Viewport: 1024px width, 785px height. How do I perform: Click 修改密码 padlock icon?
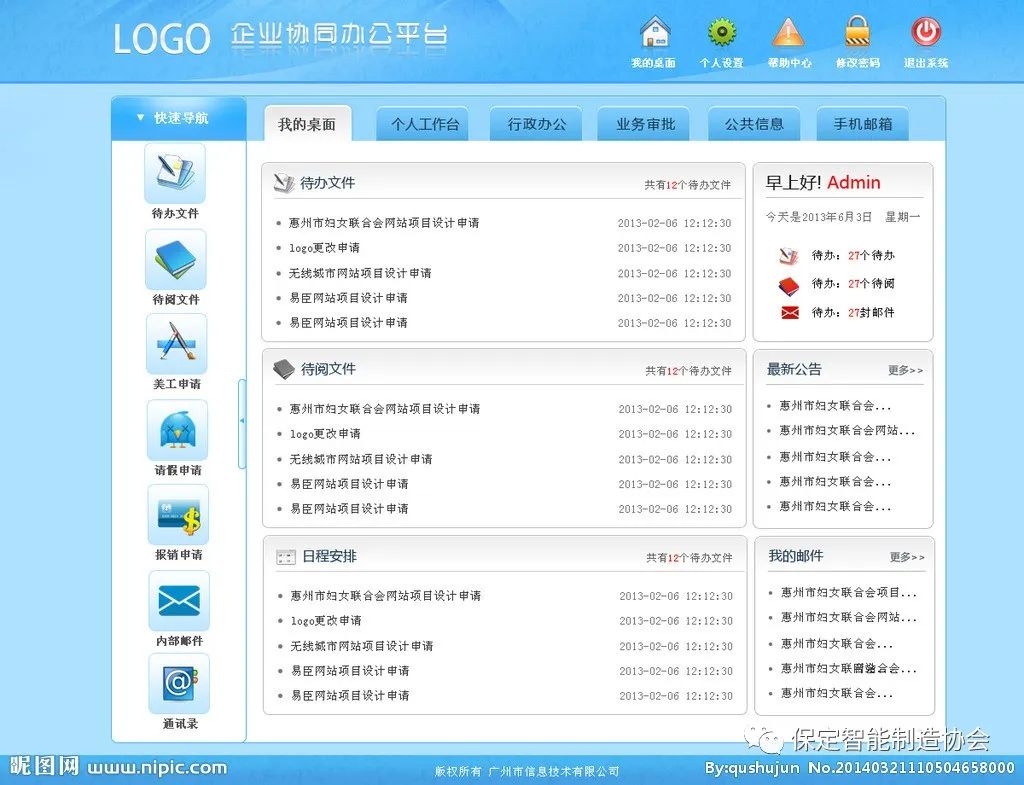tap(857, 31)
